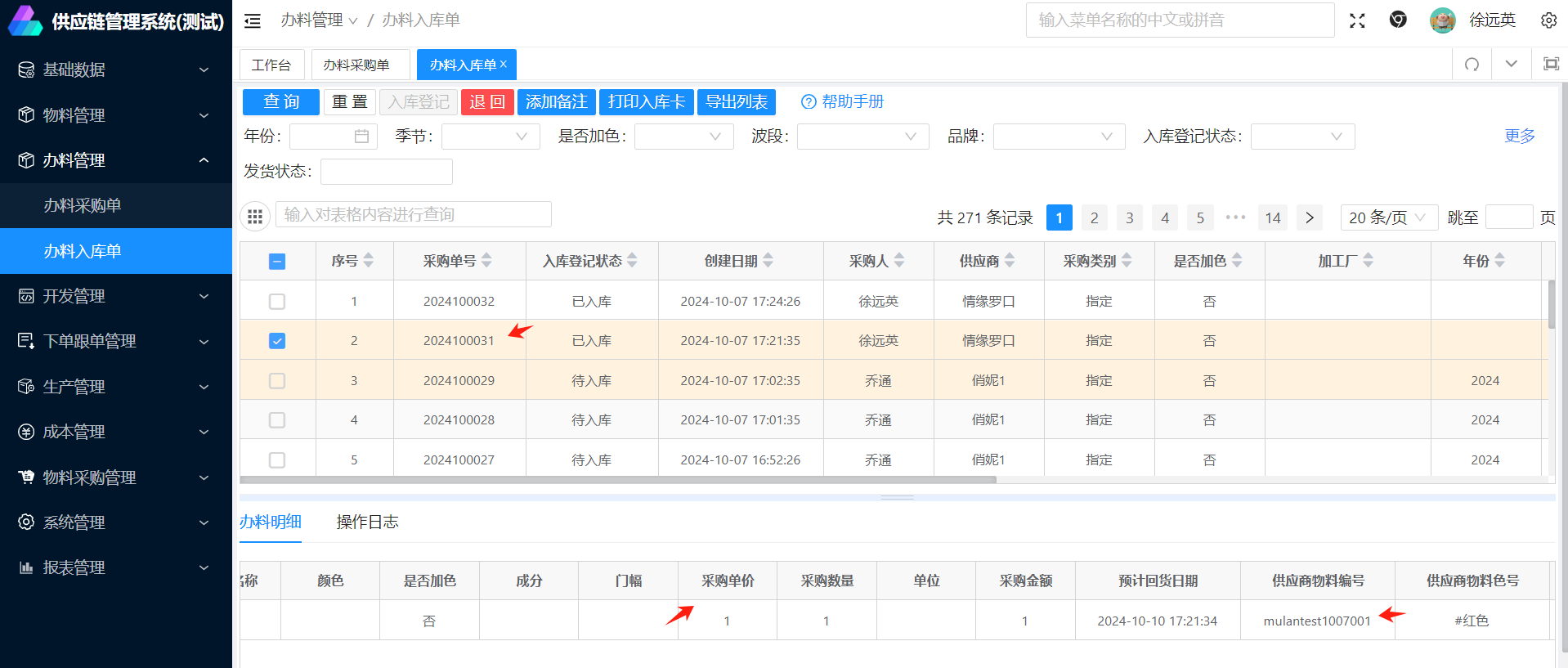Close the 办料入库单 tab

504,64
